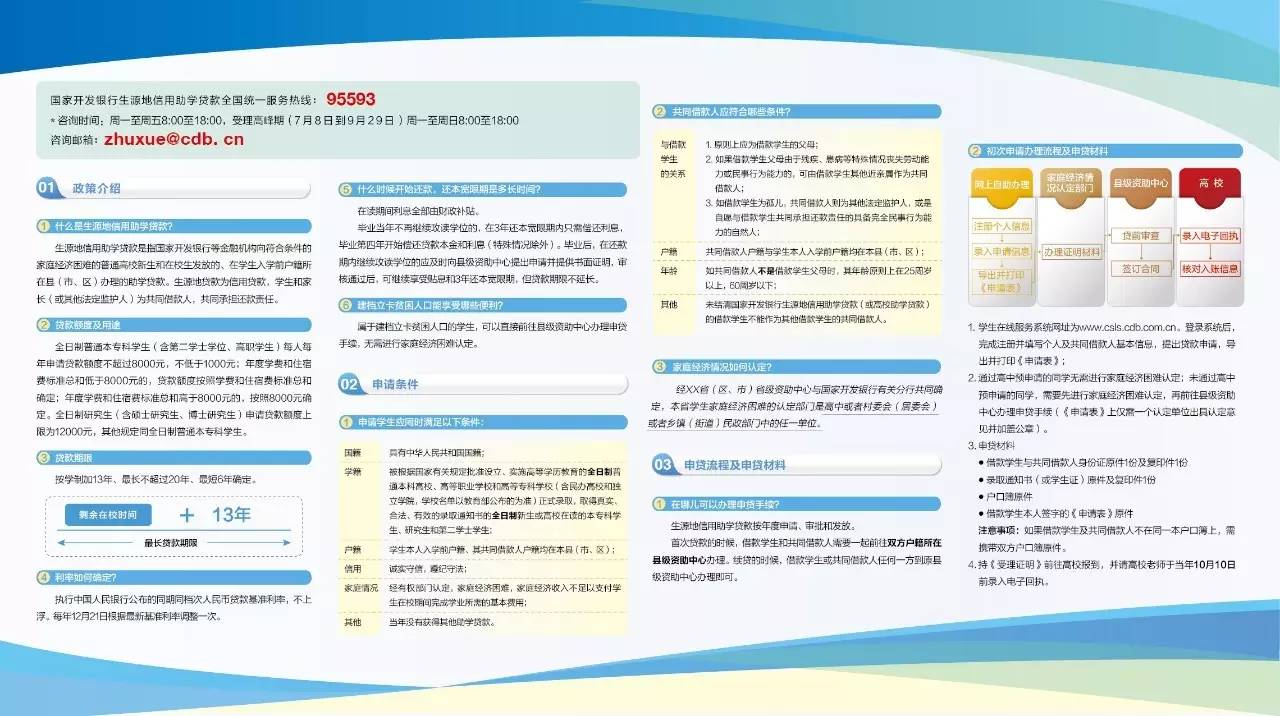Click the 家庭情况 row label in the table
The height and width of the screenshot is (716, 1280).
(x=361, y=588)
